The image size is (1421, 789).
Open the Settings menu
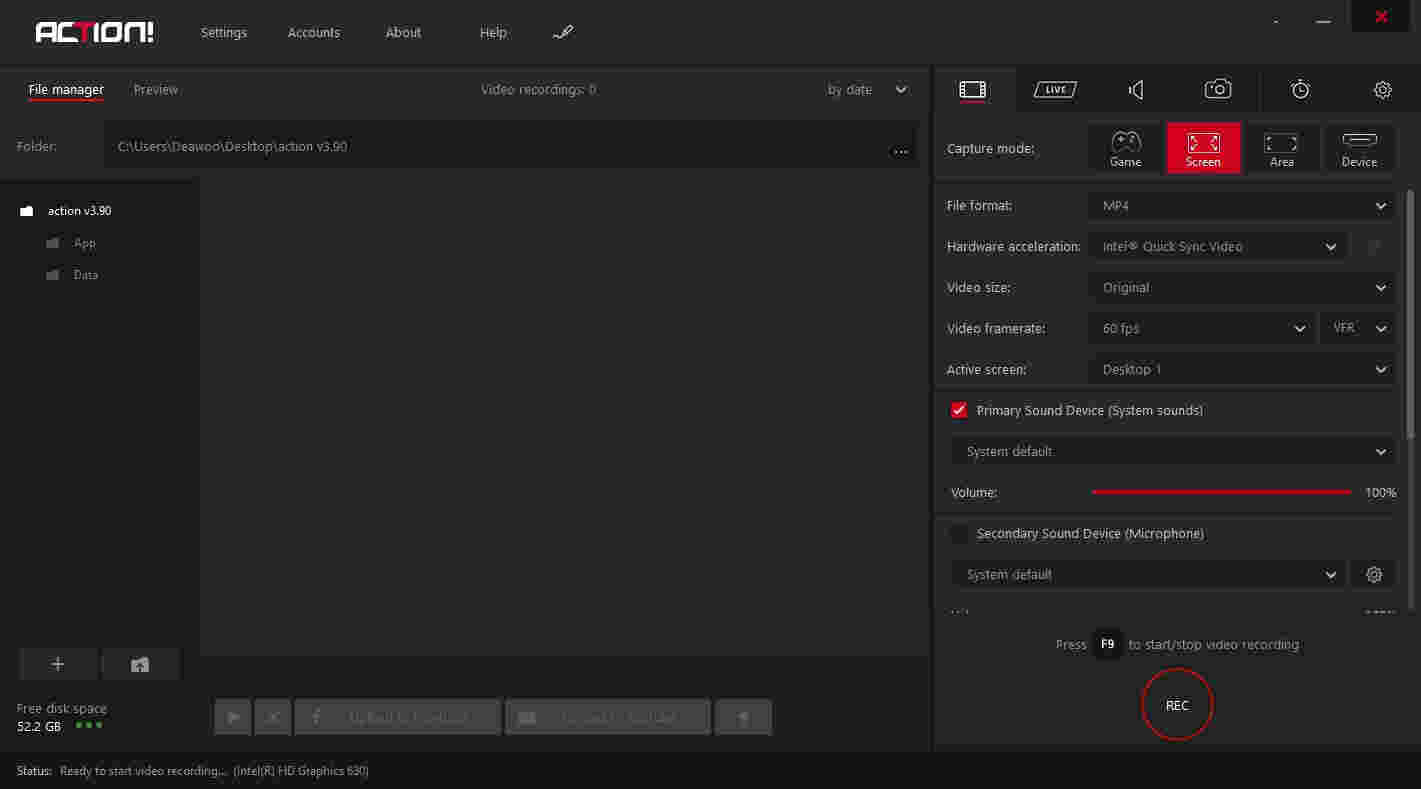[x=224, y=33]
